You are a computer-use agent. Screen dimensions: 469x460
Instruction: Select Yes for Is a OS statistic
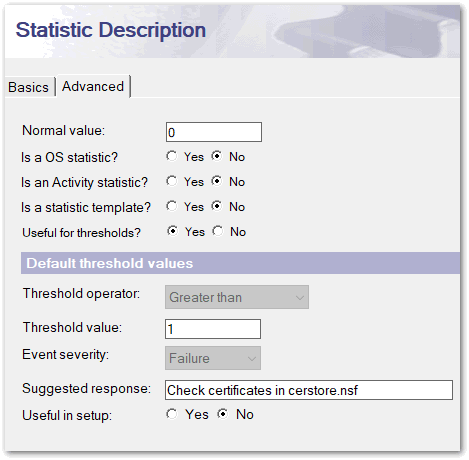(x=172, y=156)
